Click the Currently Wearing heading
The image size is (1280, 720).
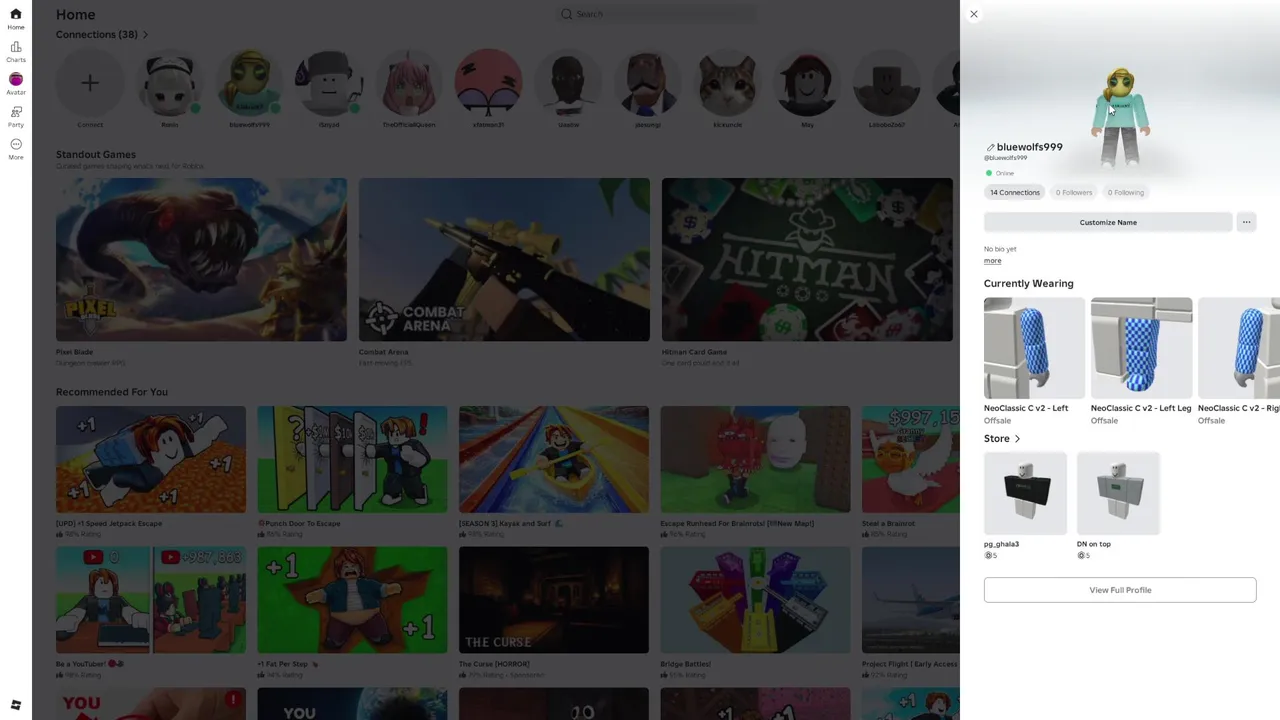coord(1029,284)
